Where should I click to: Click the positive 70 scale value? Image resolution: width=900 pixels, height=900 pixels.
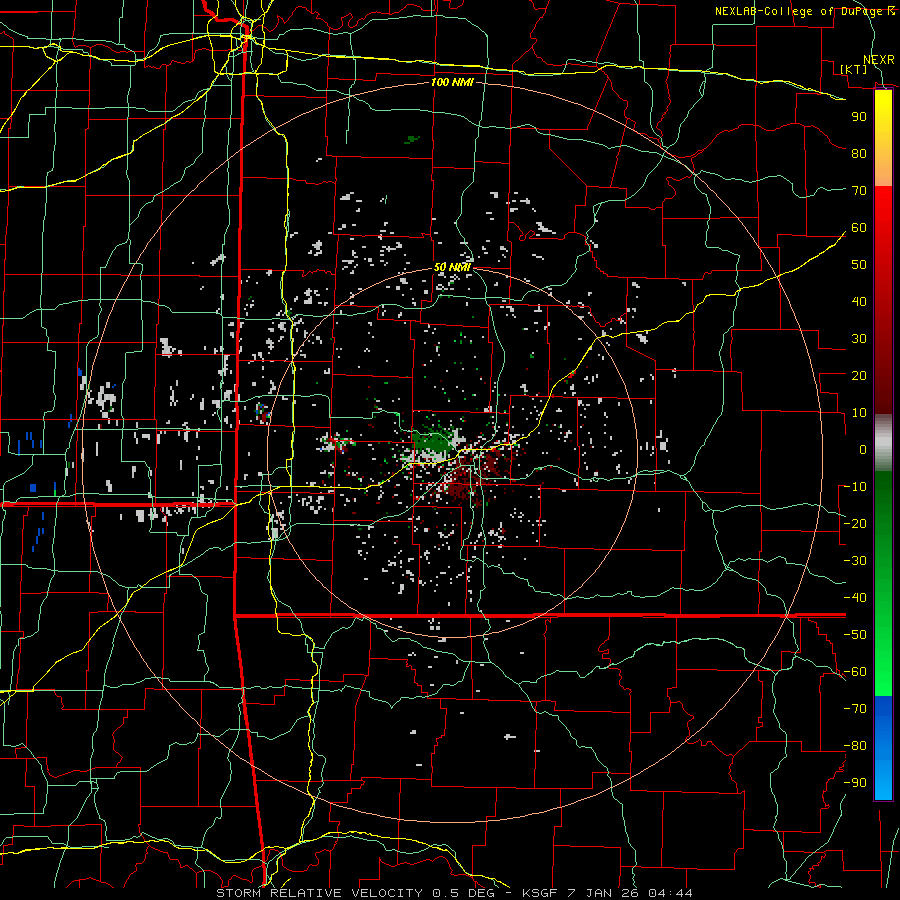pyautogui.click(x=859, y=191)
